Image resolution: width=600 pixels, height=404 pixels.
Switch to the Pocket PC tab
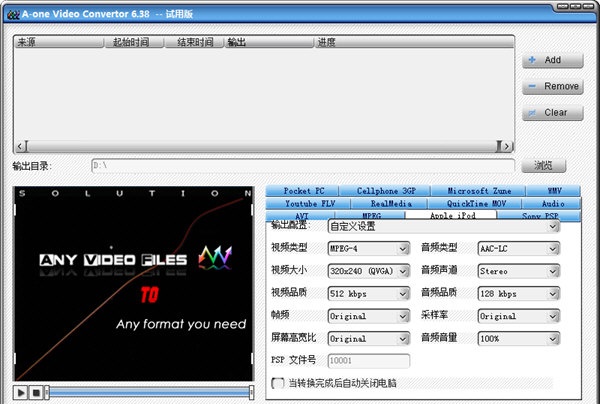point(303,191)
